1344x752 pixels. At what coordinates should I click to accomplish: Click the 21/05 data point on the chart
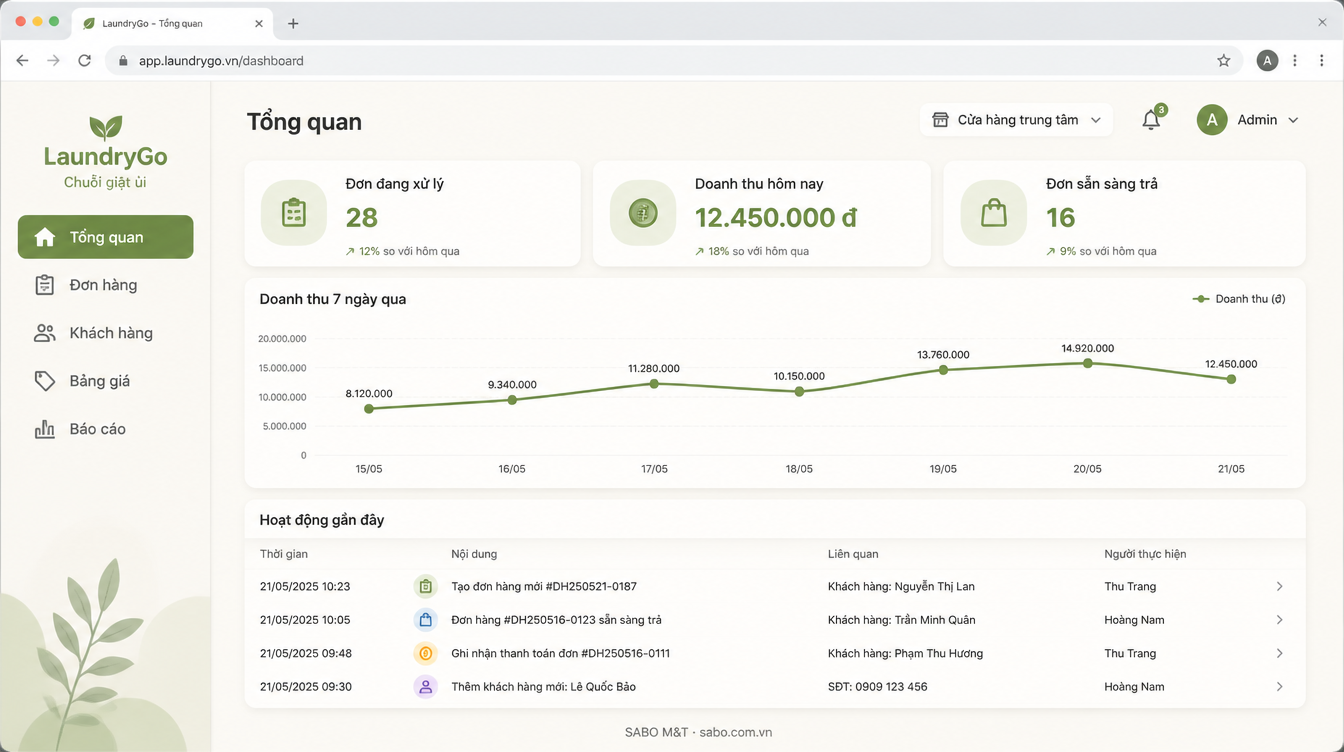coord(1231,379)
